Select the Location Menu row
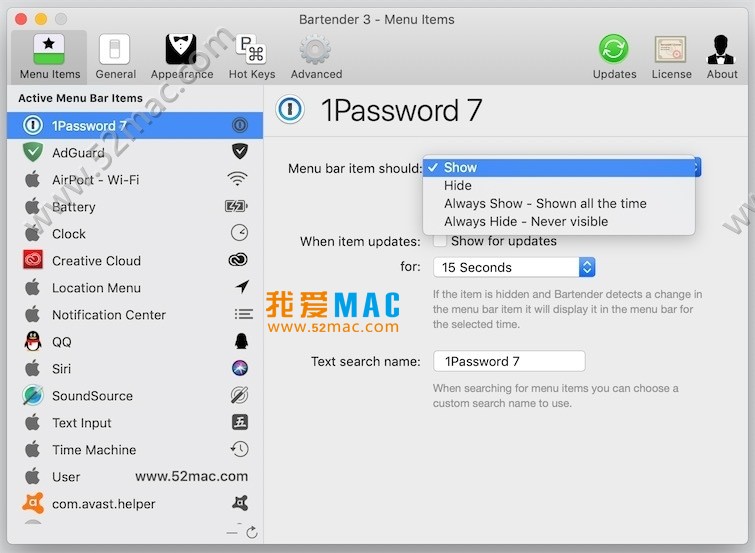The image size is (755, 553). coord(135,288)
